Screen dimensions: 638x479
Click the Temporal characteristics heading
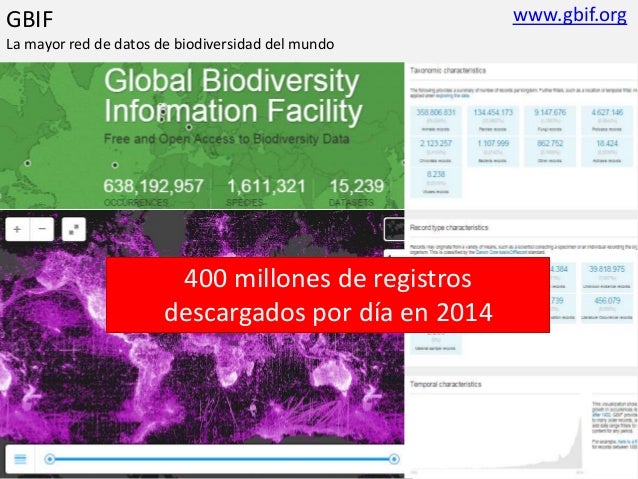[446, 384]
